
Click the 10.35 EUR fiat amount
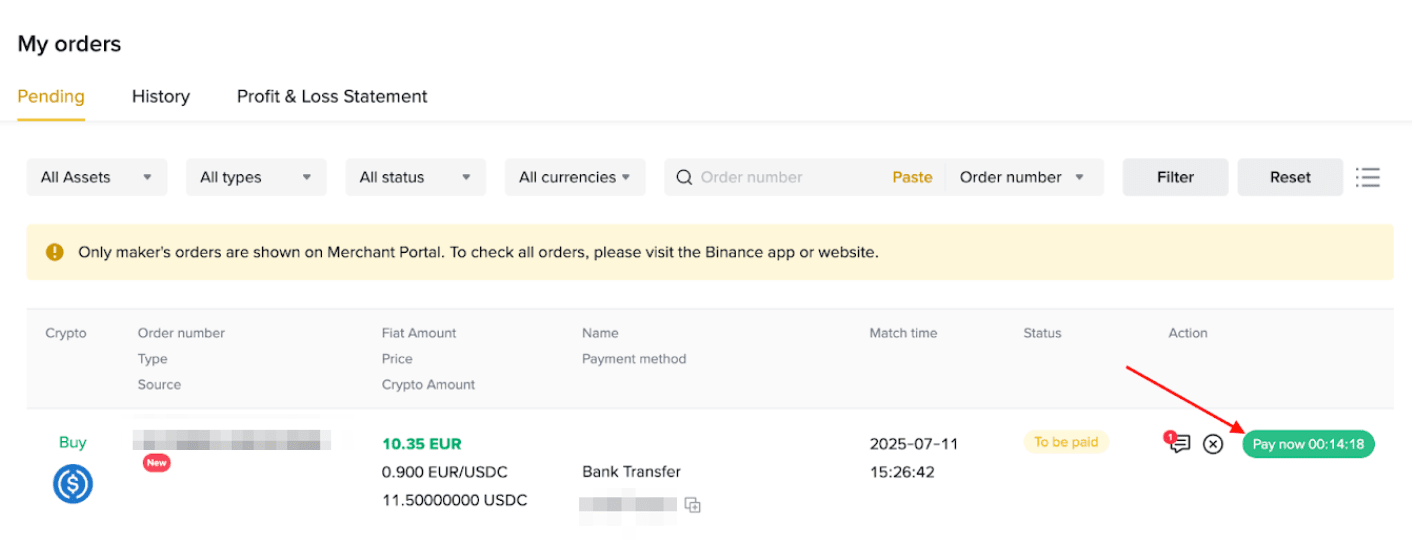[x=422, y=443]
